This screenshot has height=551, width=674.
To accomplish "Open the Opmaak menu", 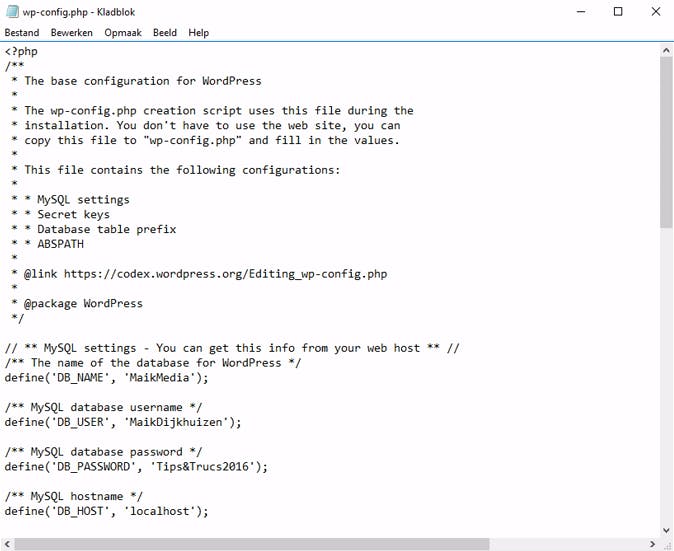I will pos(123,32).
